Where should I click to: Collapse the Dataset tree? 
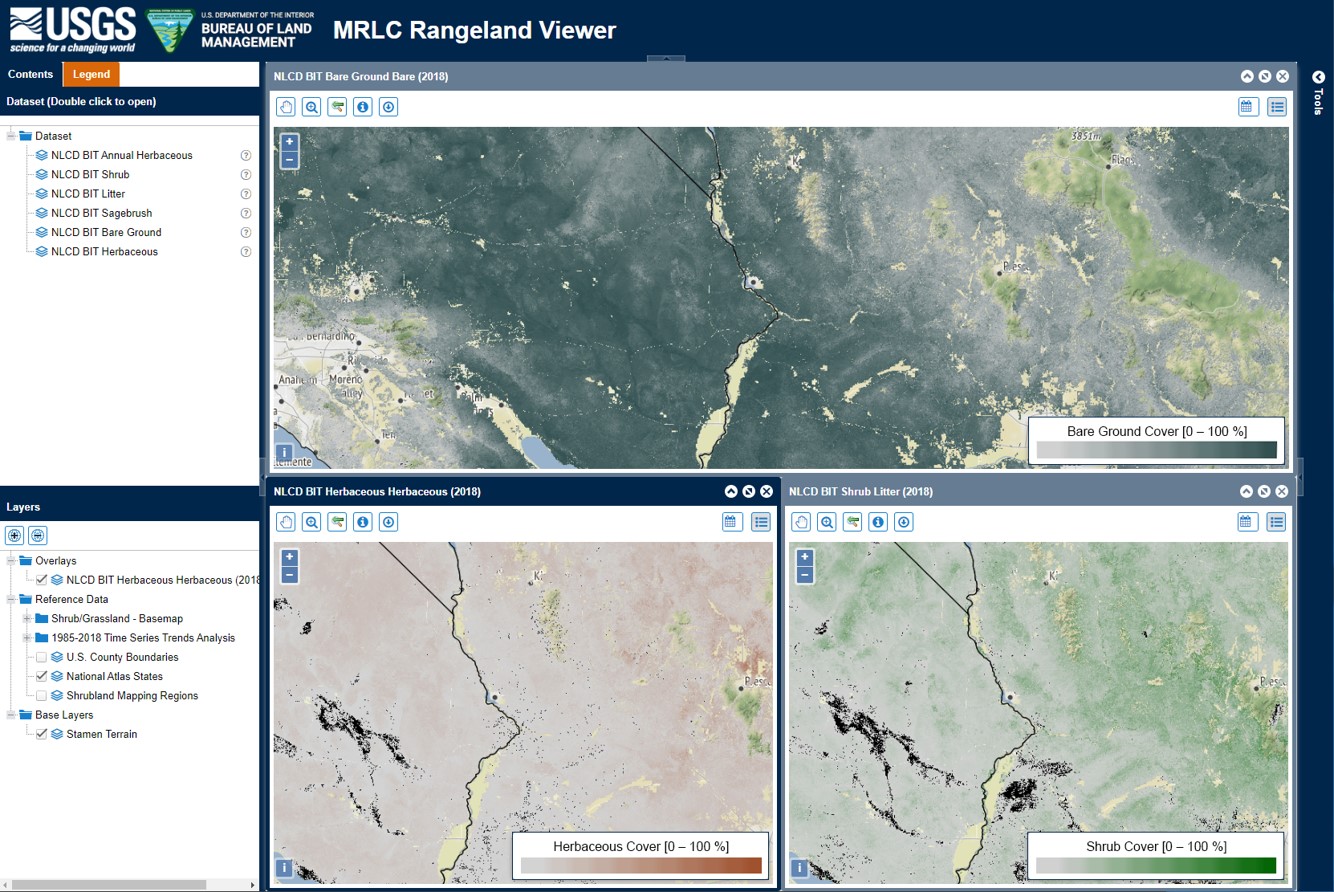click(10, 135)
